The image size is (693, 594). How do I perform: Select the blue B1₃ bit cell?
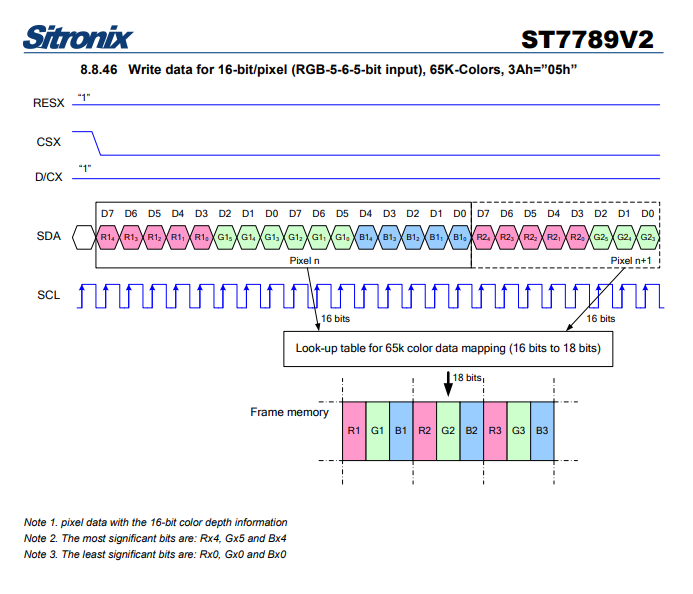(389, 237)
